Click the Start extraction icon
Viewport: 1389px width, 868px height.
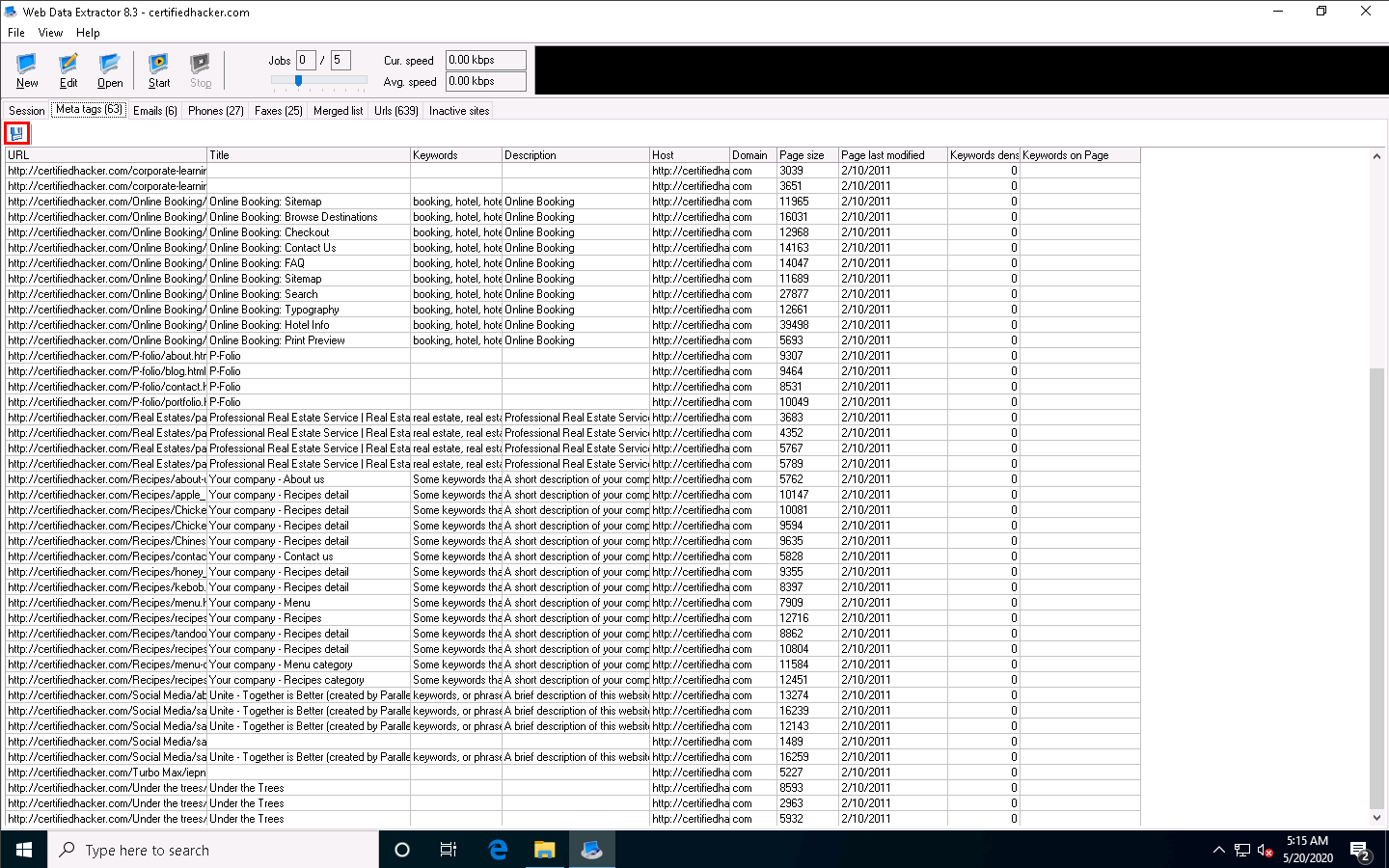click(x=159, y=71)
